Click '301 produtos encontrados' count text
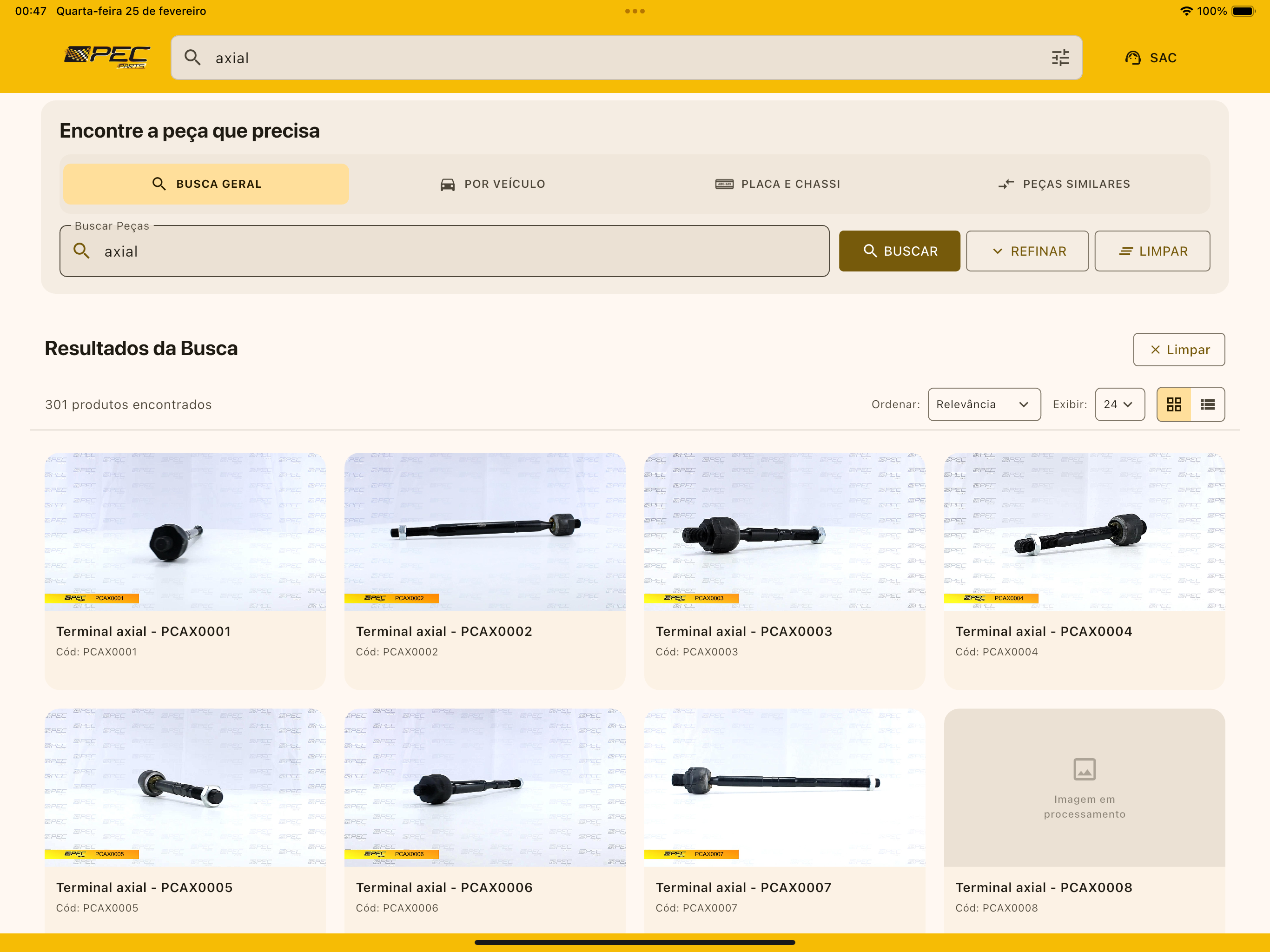Image resolution: width=1270 pixels, height=952 pixels. pos(129,404)
